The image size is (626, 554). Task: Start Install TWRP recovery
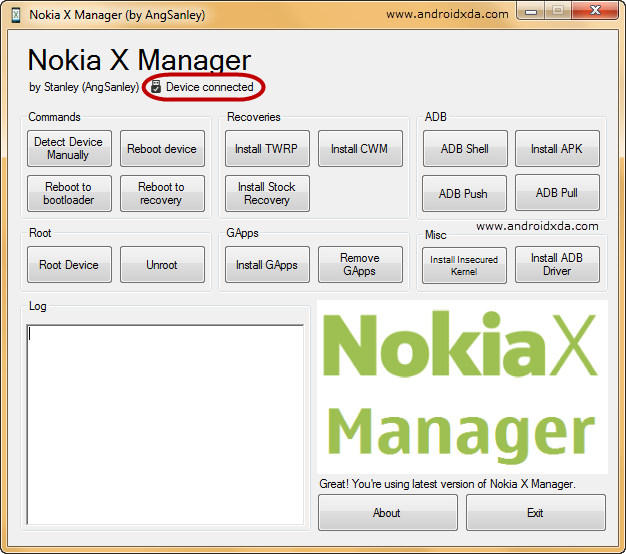(267, 148)
